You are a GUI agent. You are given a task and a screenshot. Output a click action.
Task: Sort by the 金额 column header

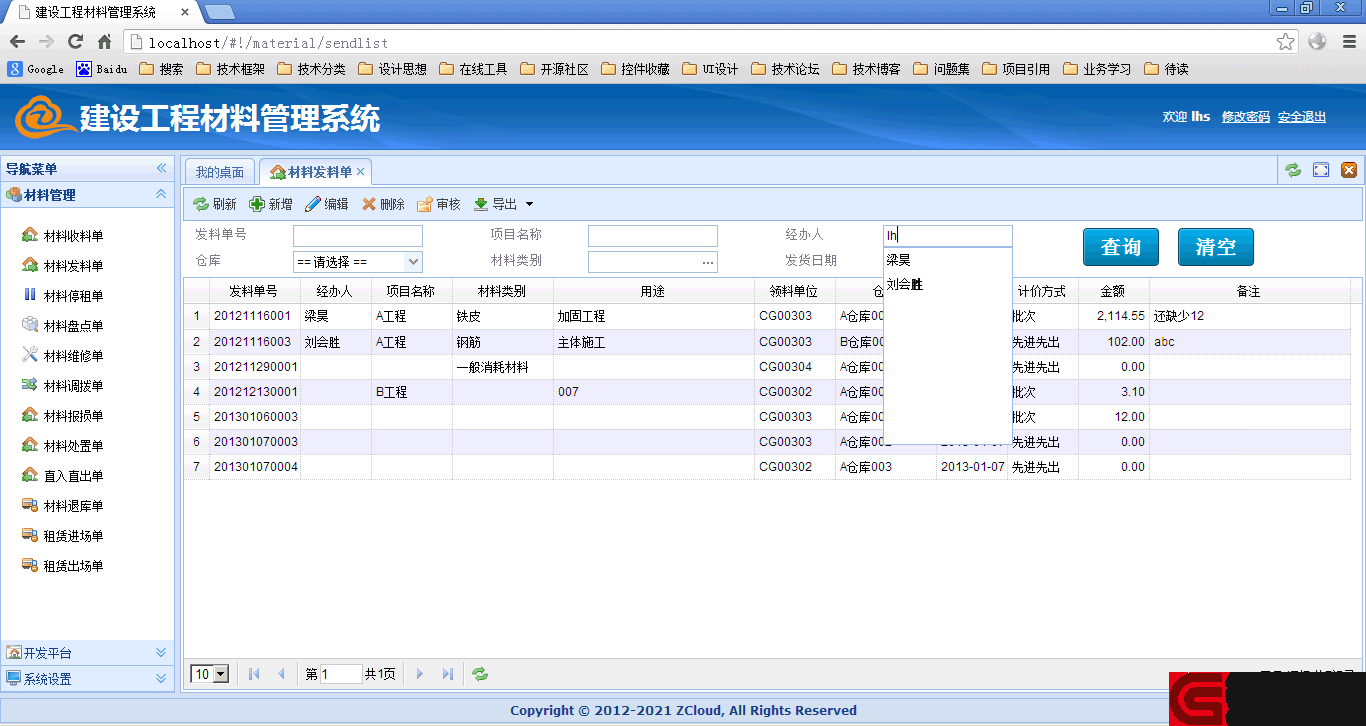(x=1113, y=291)
